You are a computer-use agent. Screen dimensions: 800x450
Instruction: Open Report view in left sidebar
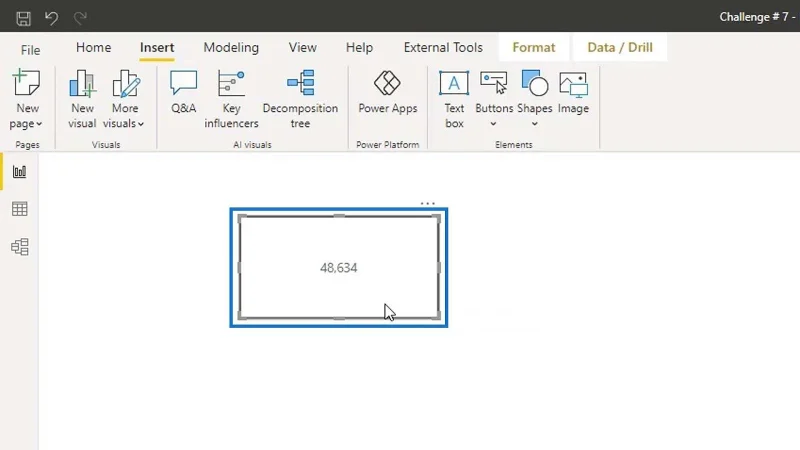click(x=19, y=171)
